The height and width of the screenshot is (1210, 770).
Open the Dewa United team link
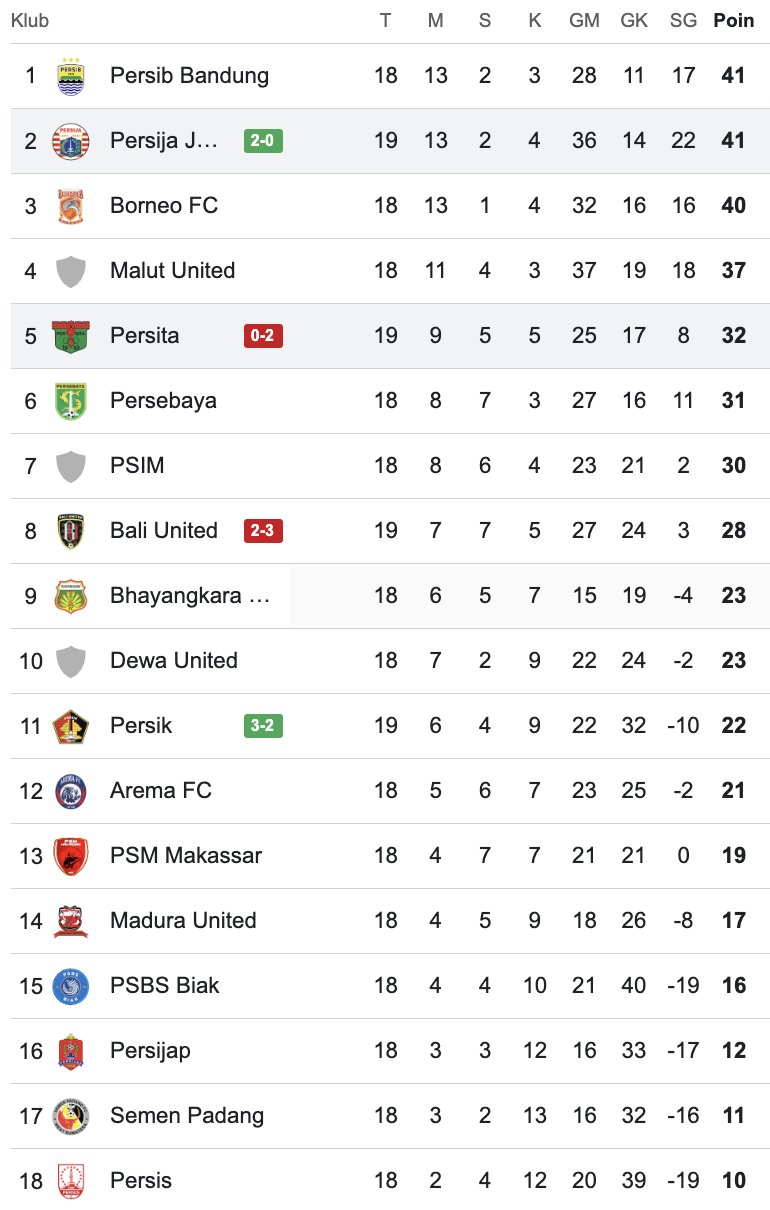click(x=174, y=661)
